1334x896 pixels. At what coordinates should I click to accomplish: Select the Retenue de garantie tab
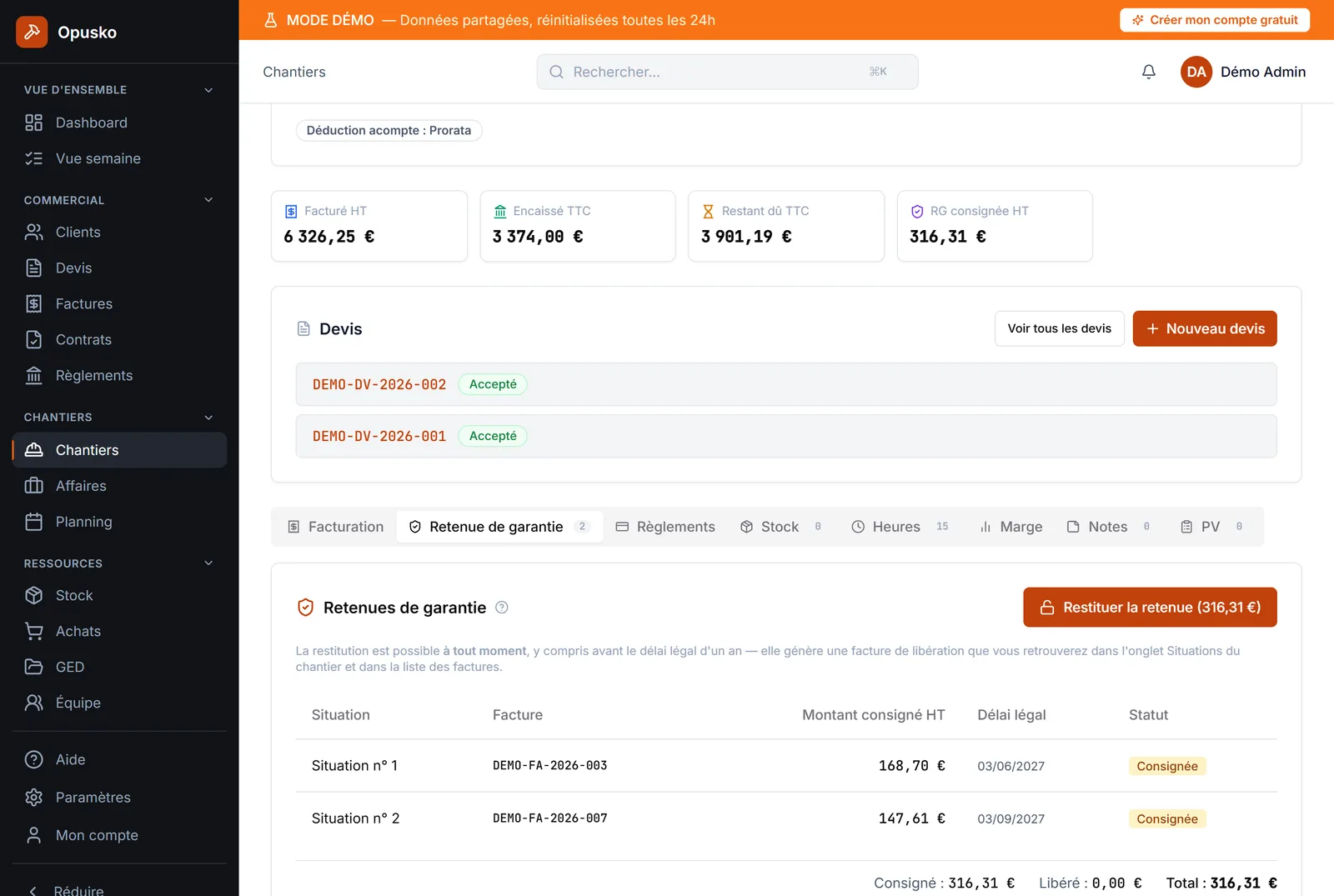[499, 527]
